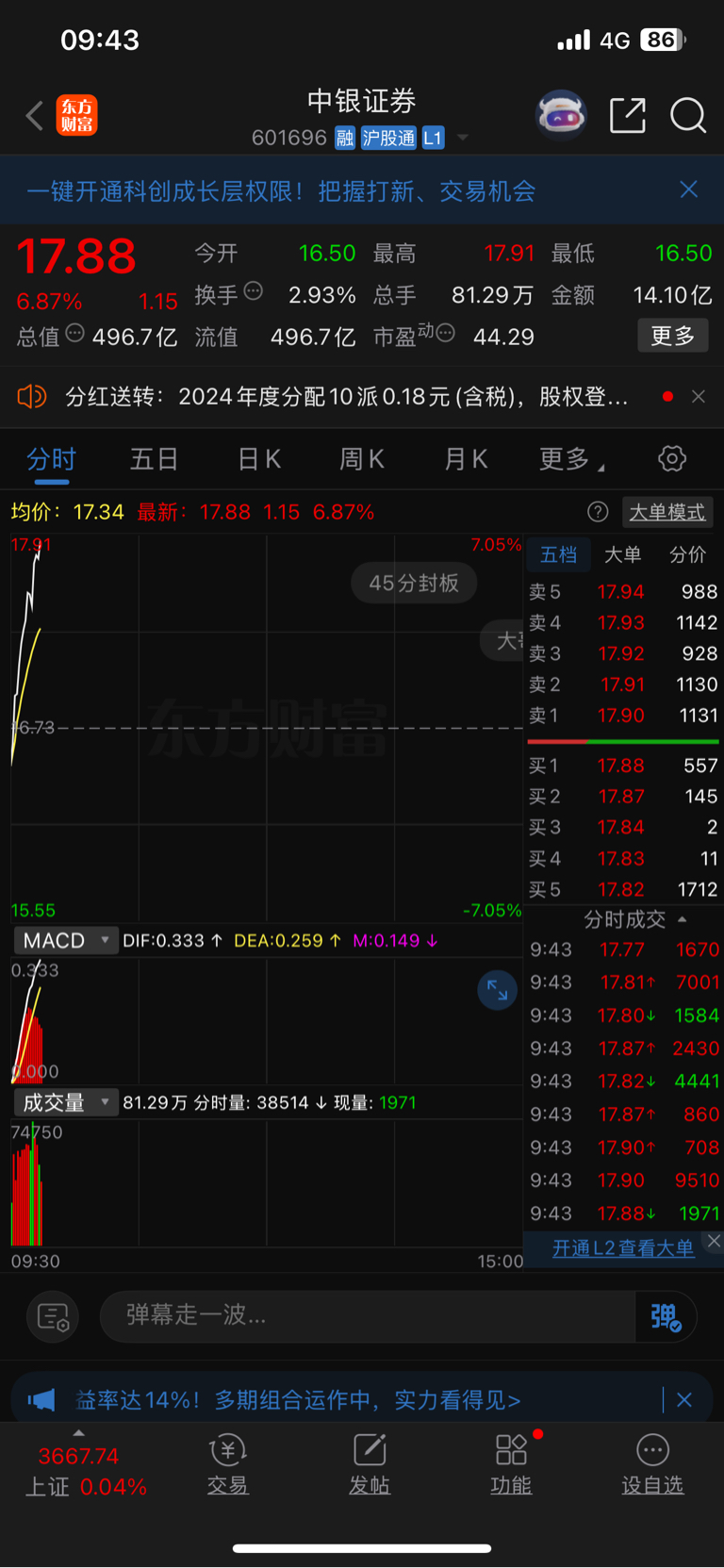
Task: Dismiss the 分红送转 notice
Action: (699, 397)
